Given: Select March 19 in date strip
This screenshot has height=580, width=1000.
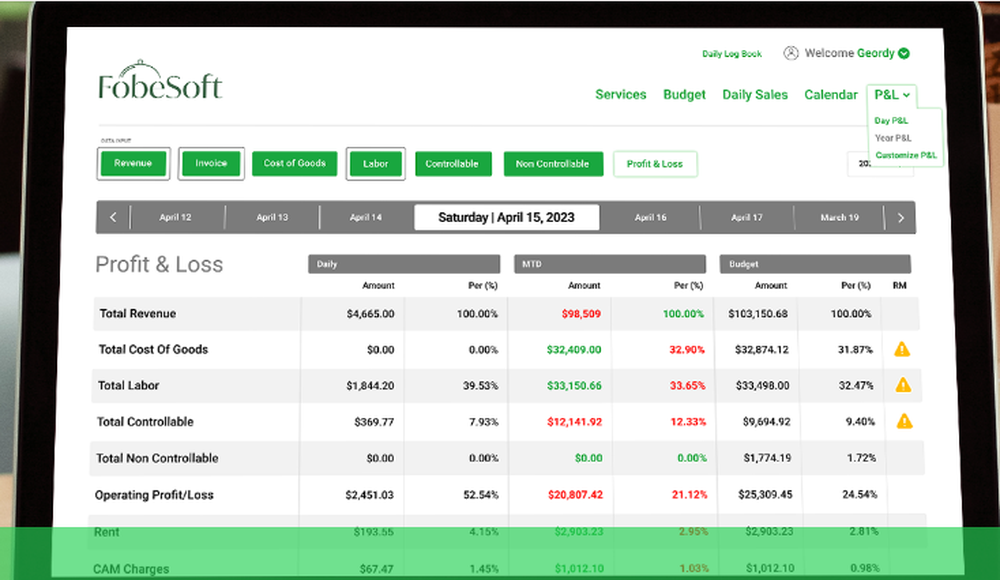Looking at the screenshot, I should [839, 217].
